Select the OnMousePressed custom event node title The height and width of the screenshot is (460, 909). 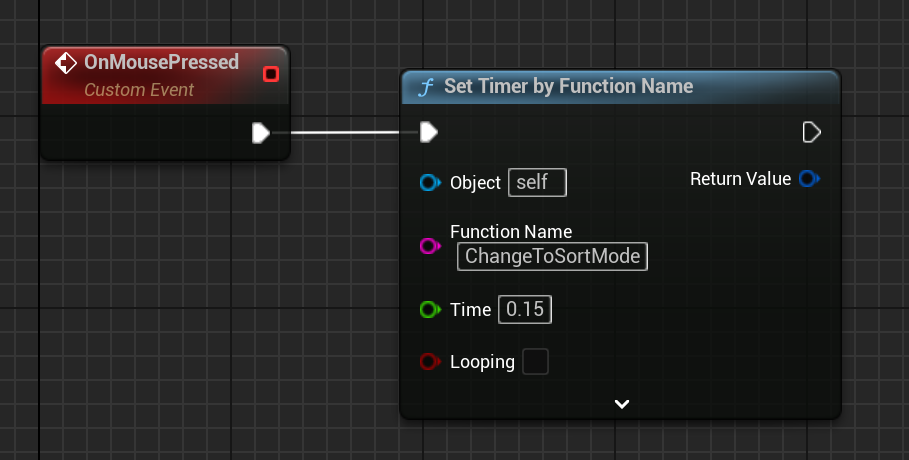tap(161, 62)
